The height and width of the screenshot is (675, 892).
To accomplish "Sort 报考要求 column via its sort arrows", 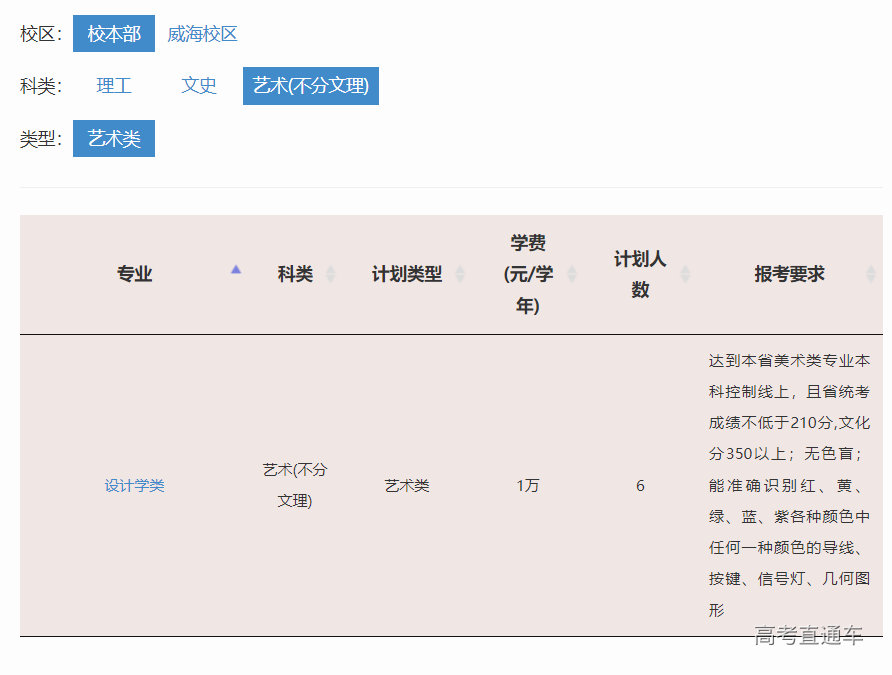I will 872,273.
